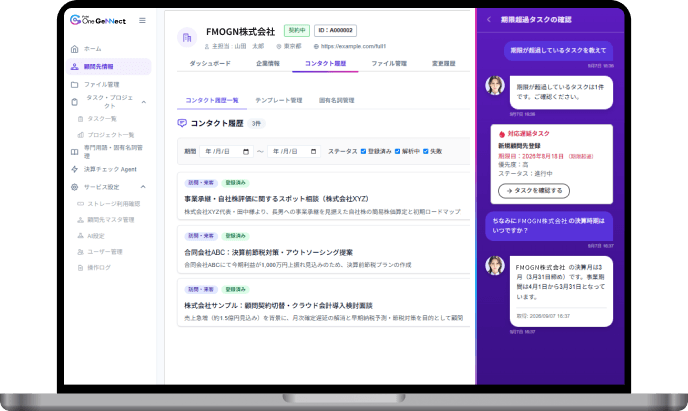Click the AI設定 icon in sidebar
This screenshot has height=411, width=688.
80,236
